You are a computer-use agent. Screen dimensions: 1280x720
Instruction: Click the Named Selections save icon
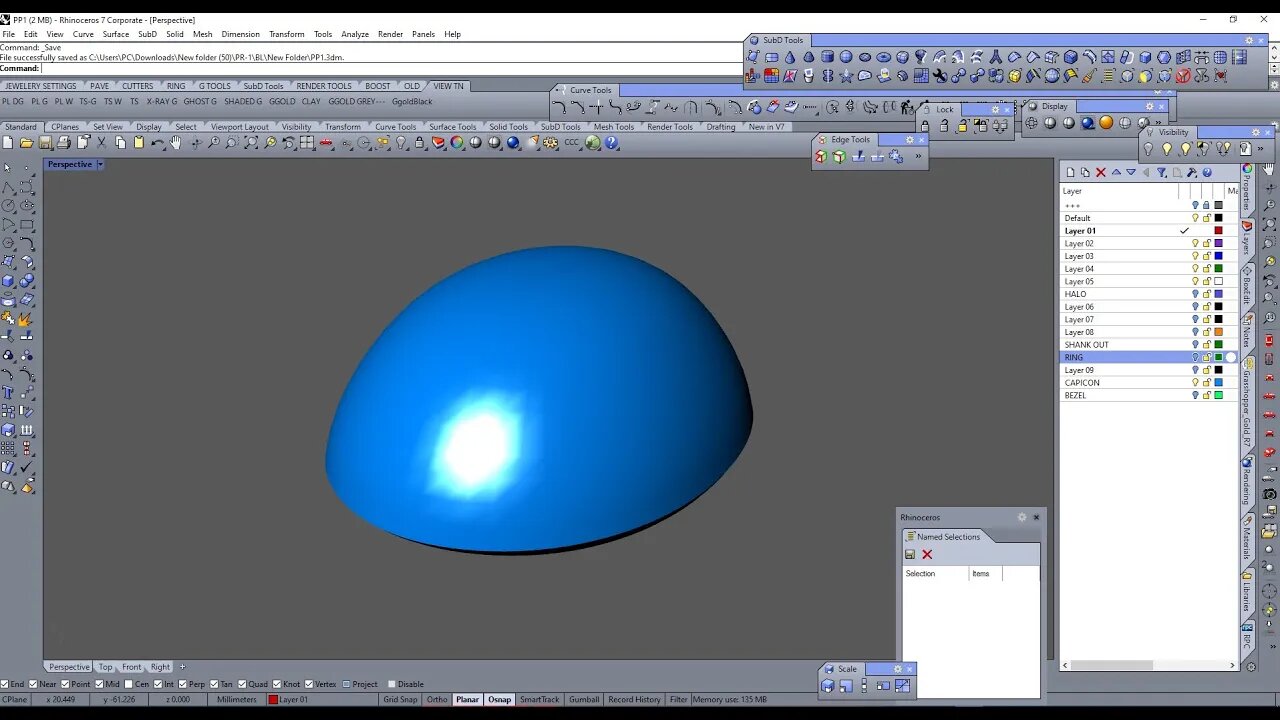910,554
